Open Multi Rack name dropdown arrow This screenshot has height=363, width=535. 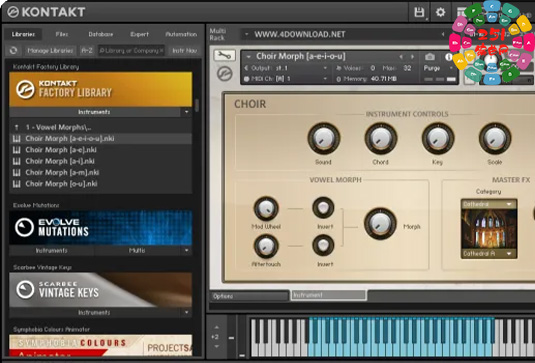click(x=246, y=34)
